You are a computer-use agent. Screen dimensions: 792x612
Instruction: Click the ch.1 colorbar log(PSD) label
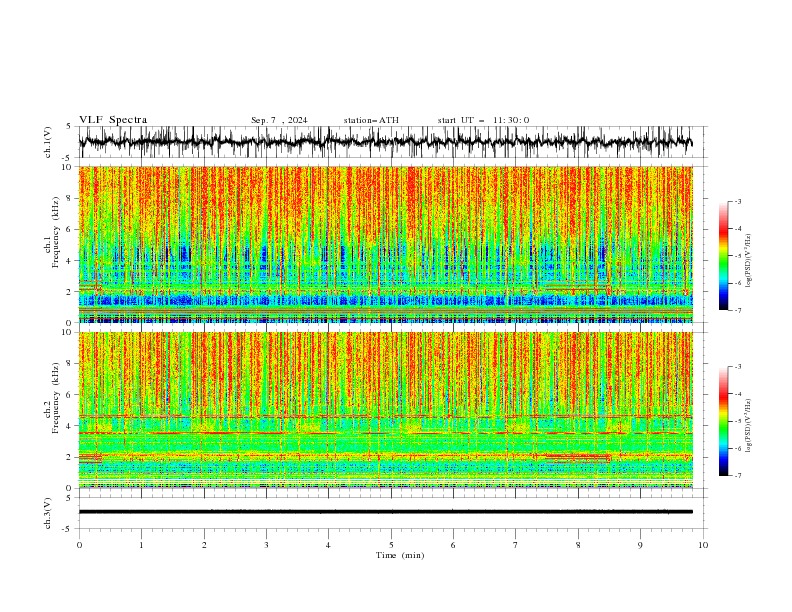749,261
